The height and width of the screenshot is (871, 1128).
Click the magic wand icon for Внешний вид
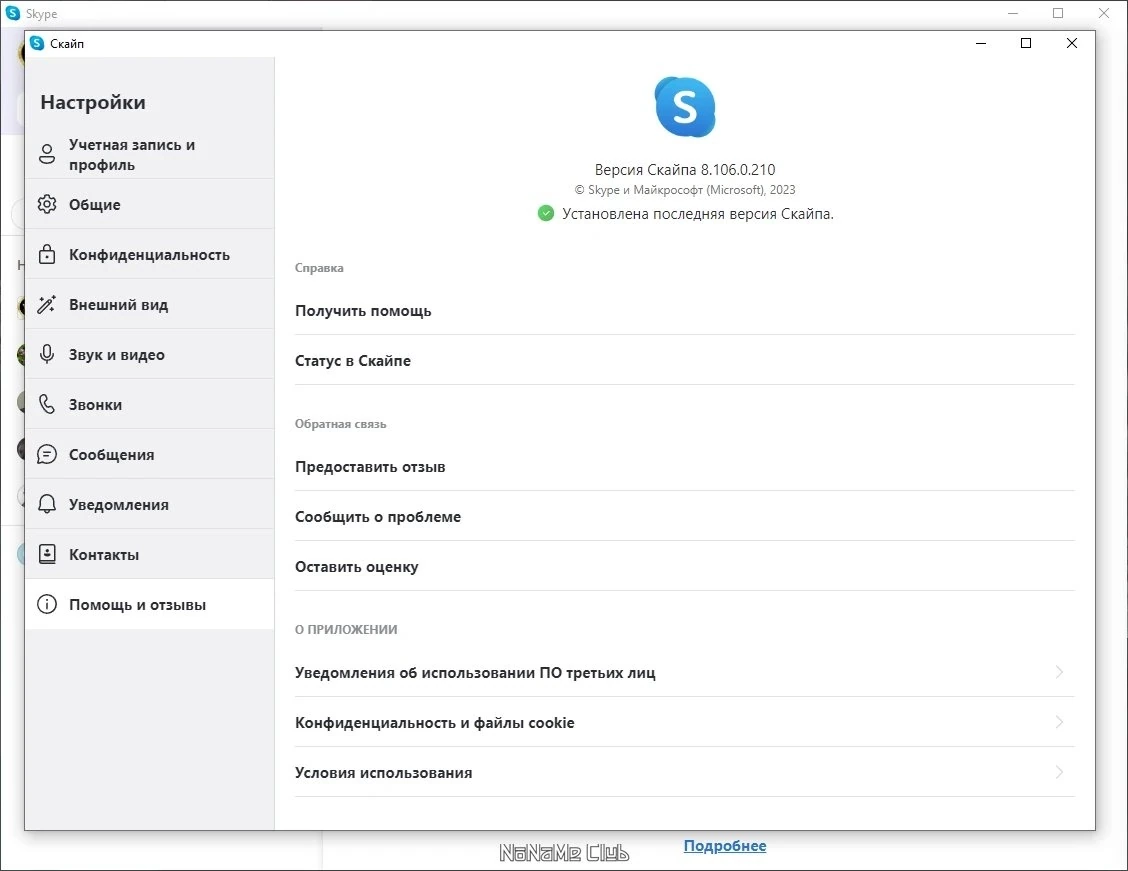click(47, 304)
